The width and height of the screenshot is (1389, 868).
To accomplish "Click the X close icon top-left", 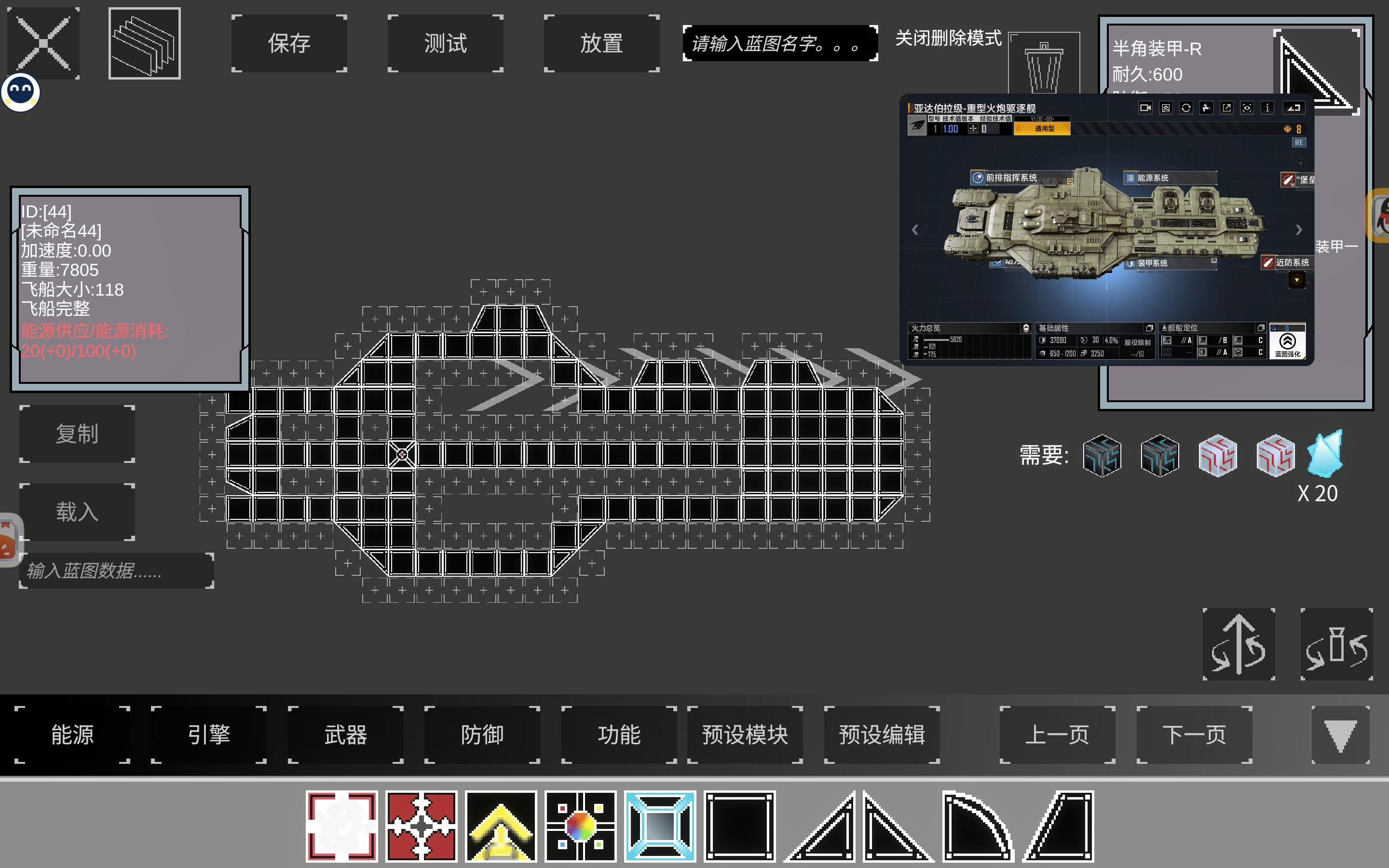I will pos(43,43).
